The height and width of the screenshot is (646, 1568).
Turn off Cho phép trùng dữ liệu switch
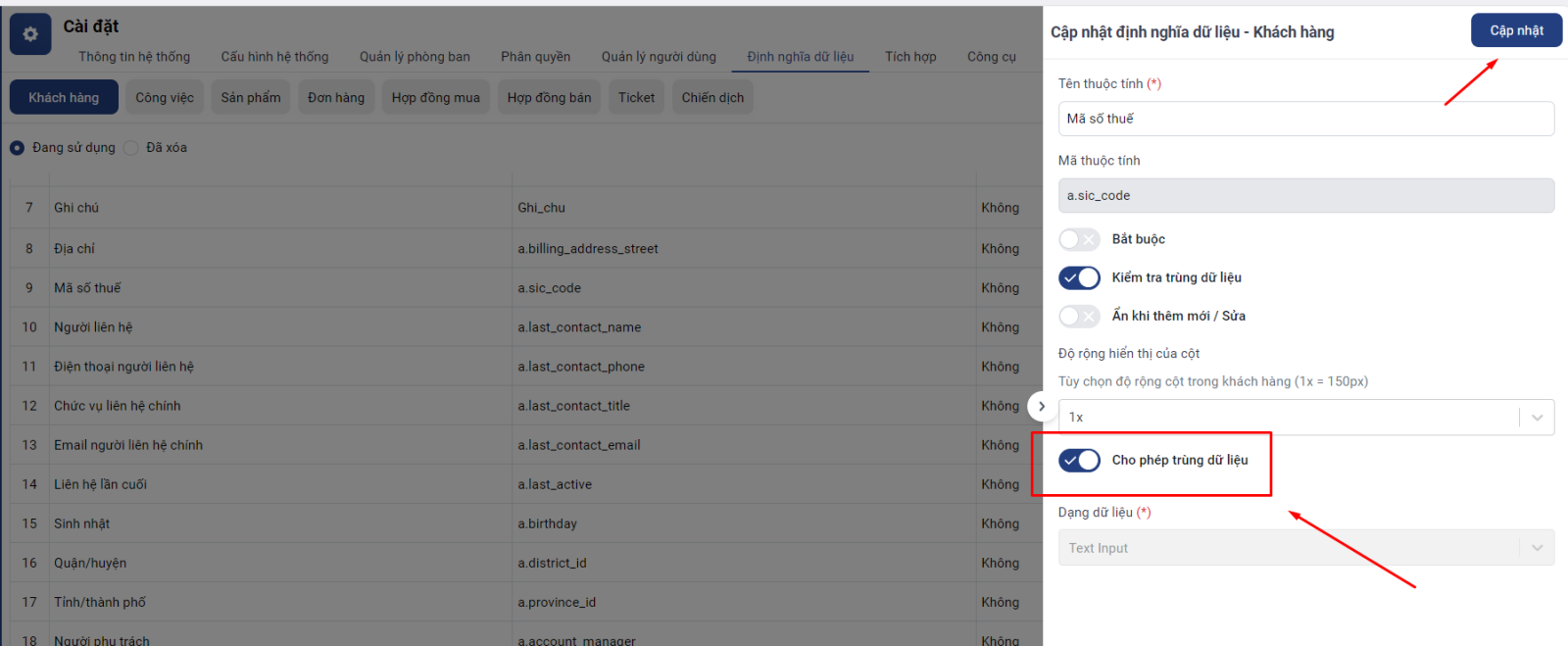click(1079, 461)
